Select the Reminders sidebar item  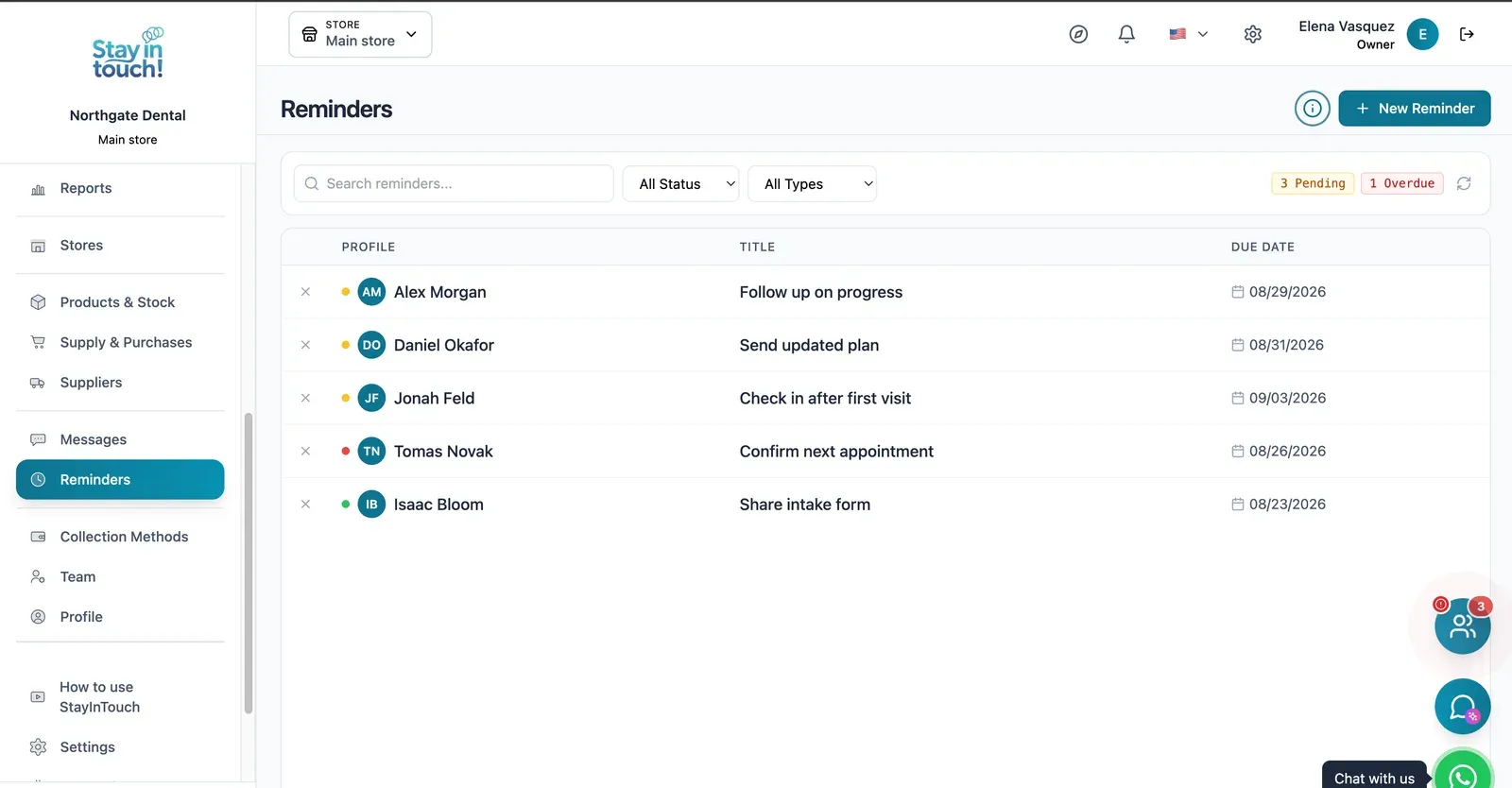[120, 480]
